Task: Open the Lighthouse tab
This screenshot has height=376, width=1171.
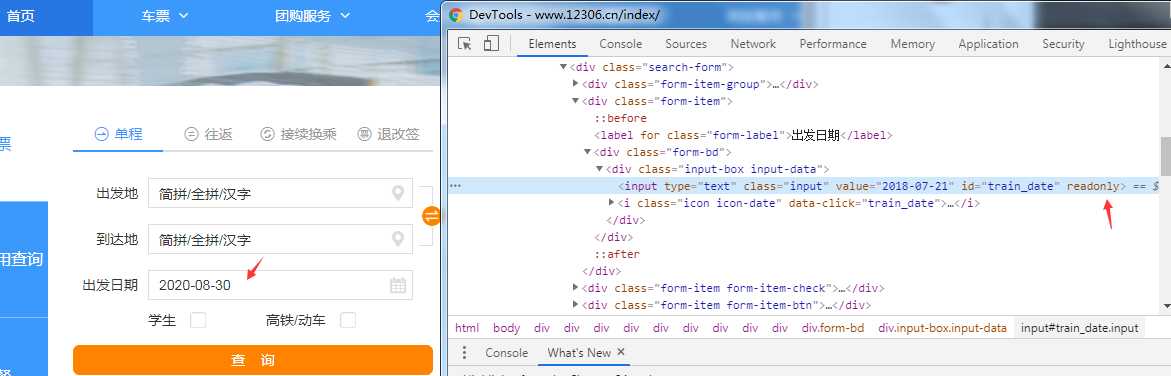Action: click(x=1137, y=44)
